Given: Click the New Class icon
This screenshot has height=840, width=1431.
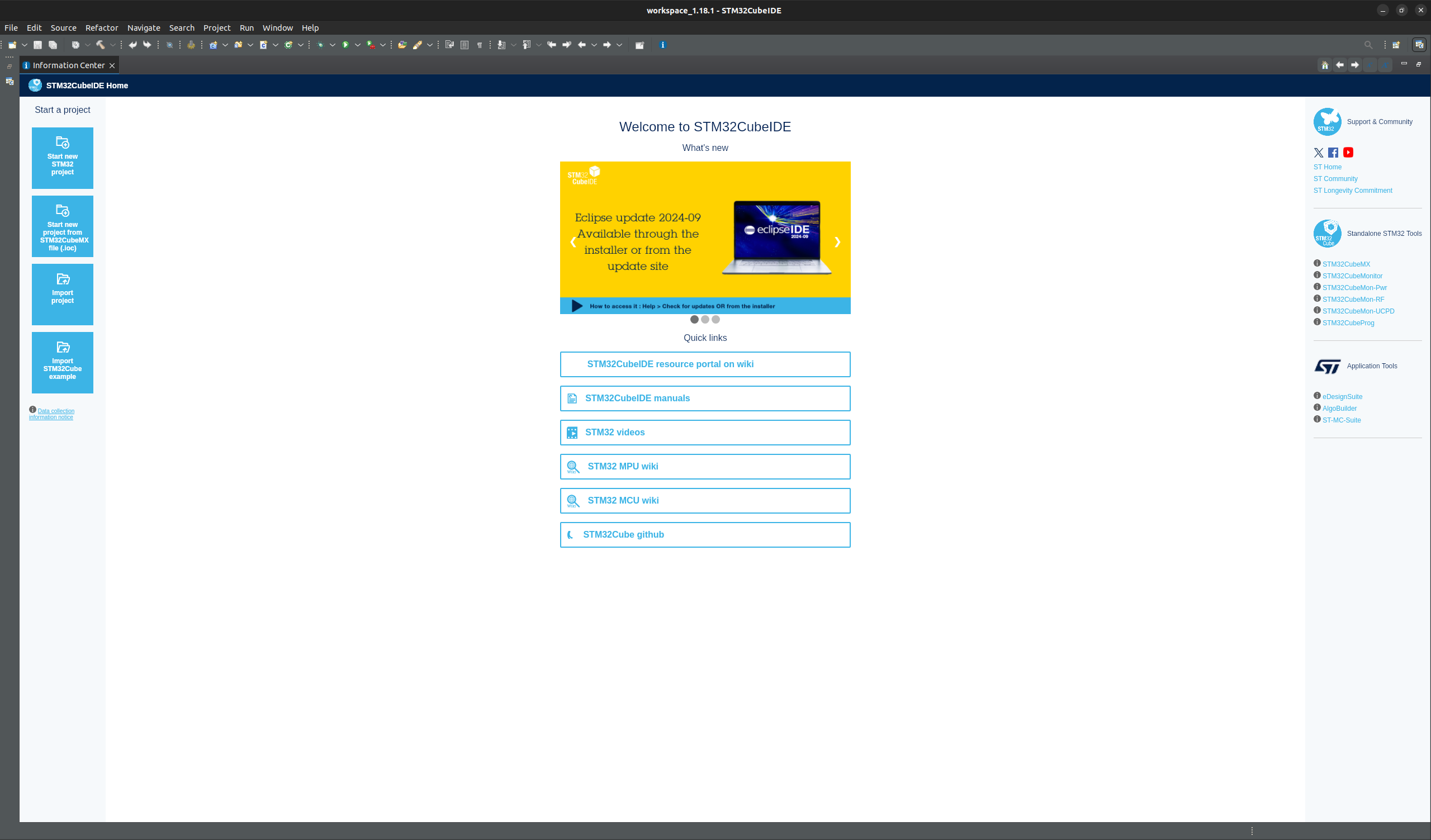Looking at the screenshot, I should (288, 45).
